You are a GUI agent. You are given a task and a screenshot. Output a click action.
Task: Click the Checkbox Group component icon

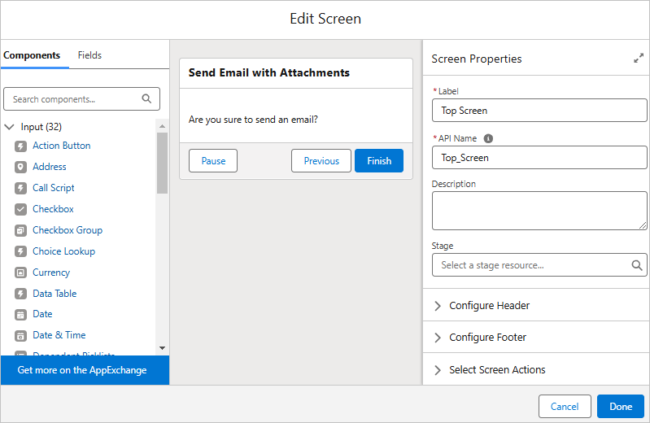tap(21, 231)
